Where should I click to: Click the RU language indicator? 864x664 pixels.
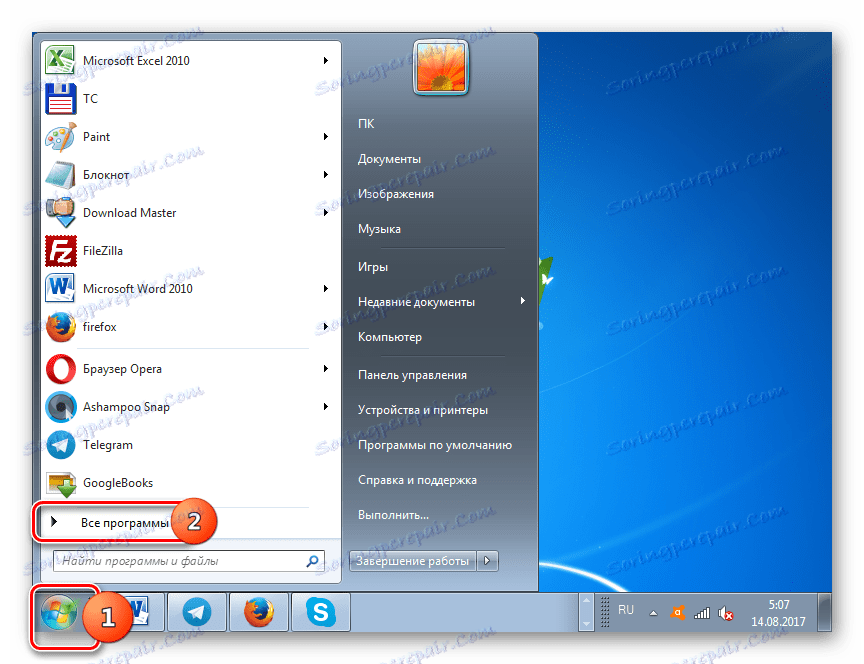625,610
